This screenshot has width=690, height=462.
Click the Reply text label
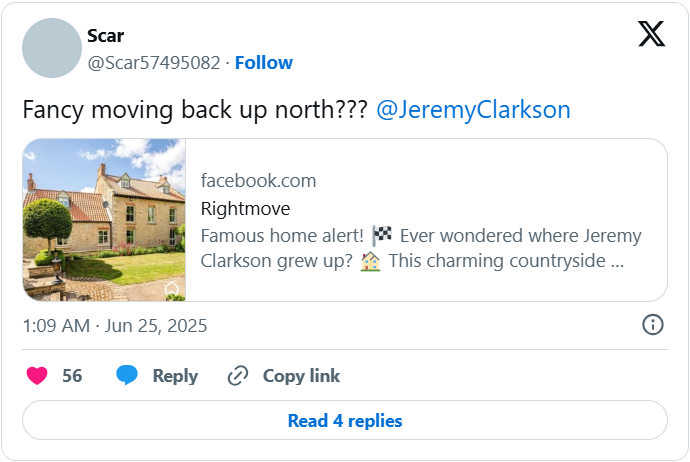click(x=175, y=376)
